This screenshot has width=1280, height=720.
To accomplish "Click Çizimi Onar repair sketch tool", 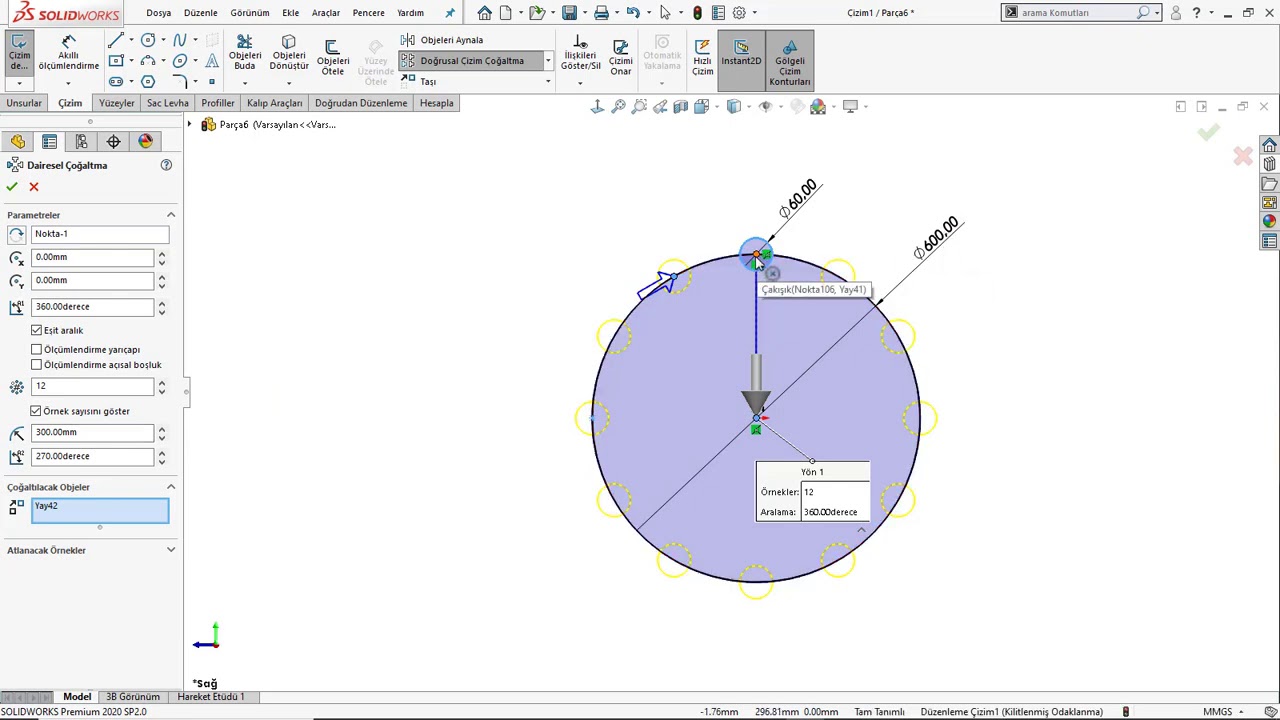I will (621, 58).
